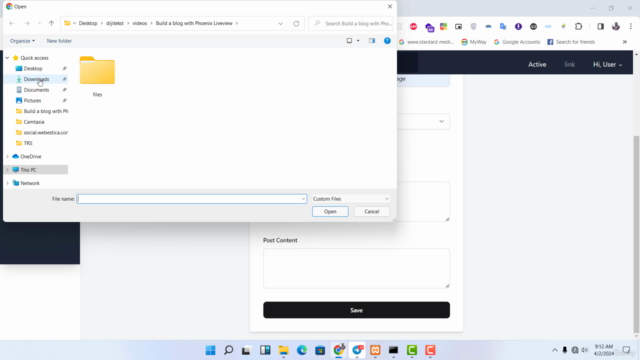
Task: Click Active in the page navbar
Action: 537,64
